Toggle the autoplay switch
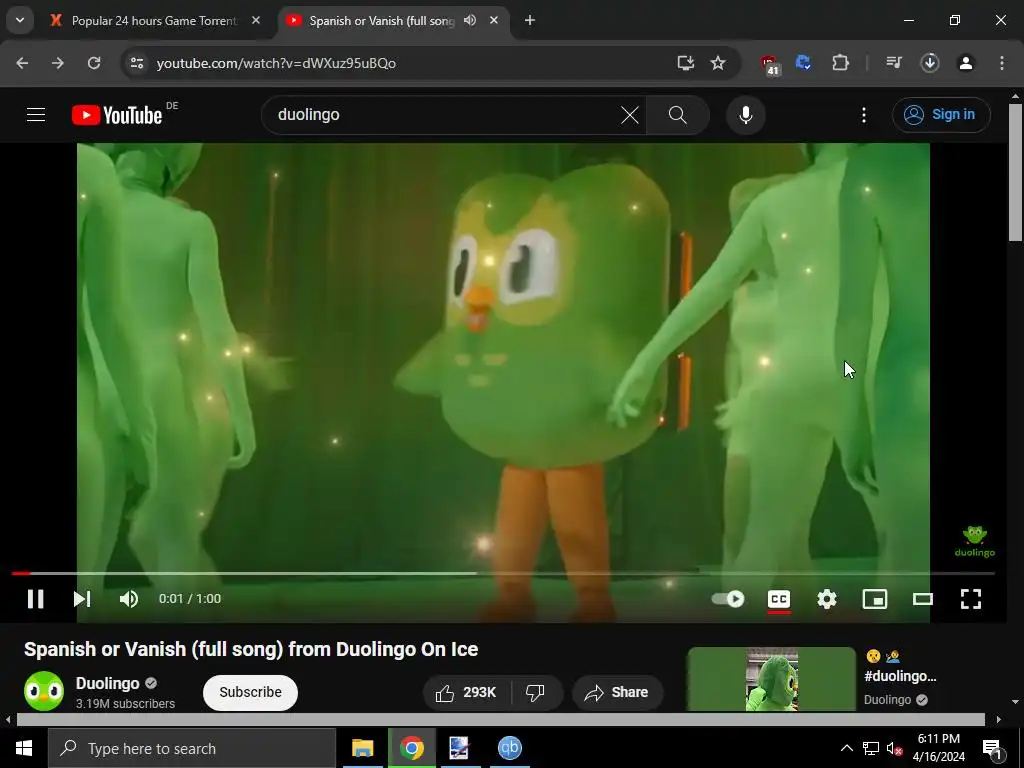This screenshot has height=768, width=1024. (728, 599)
